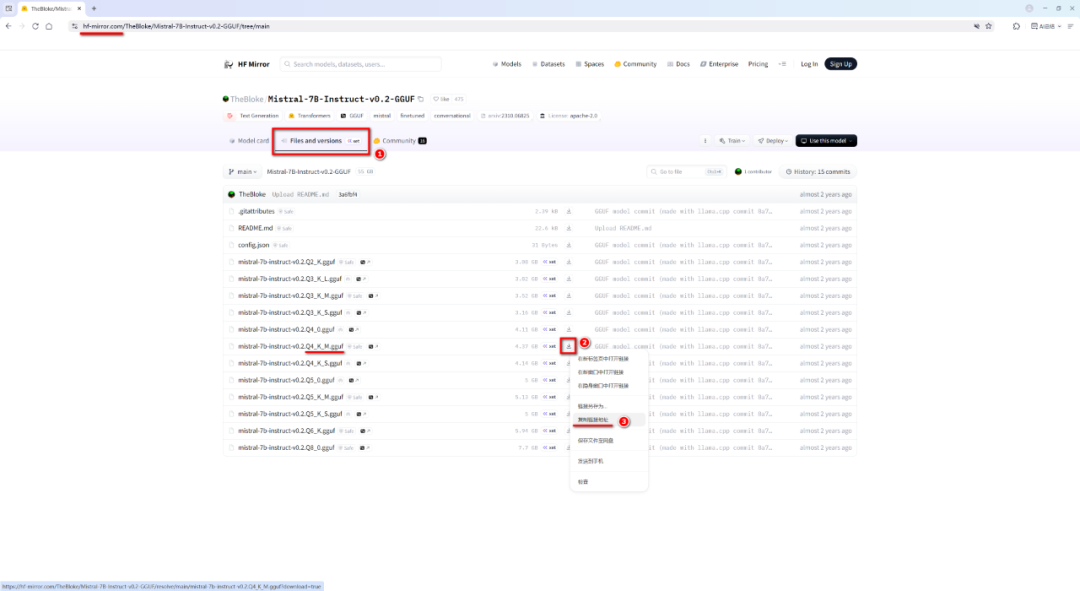Choose the inspect entry in the context menu

583,481
